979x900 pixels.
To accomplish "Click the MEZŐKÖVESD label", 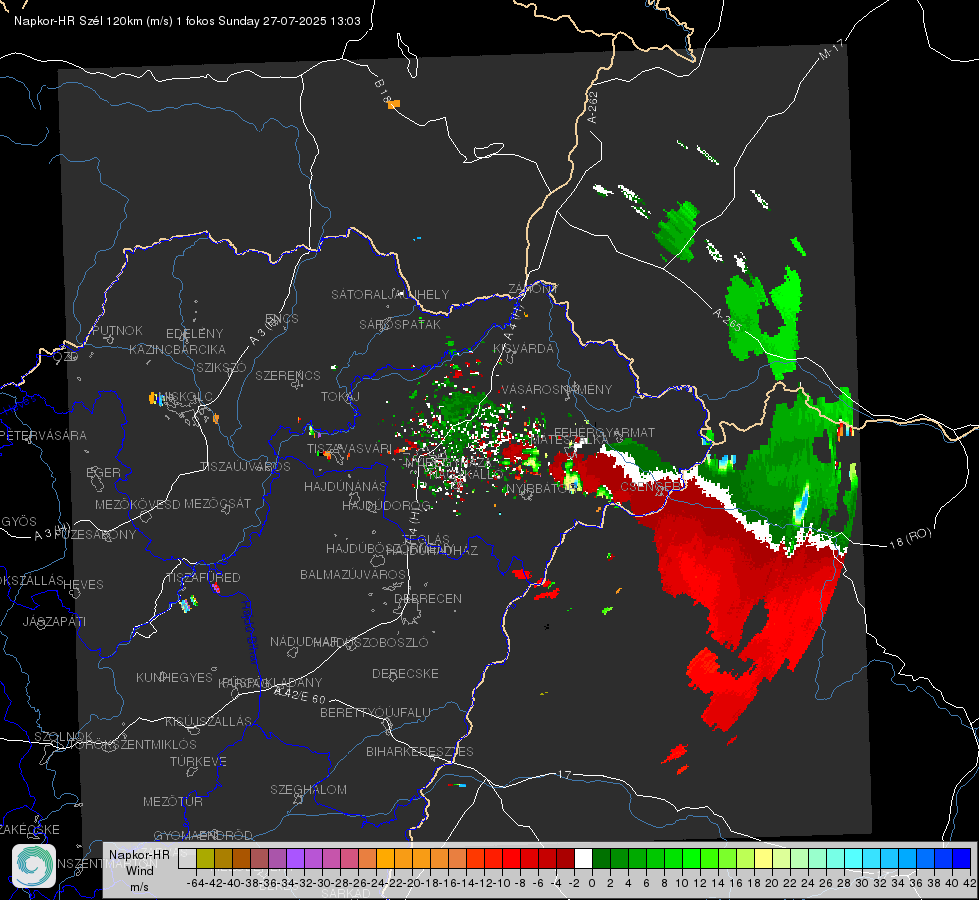I will (137, 504).
